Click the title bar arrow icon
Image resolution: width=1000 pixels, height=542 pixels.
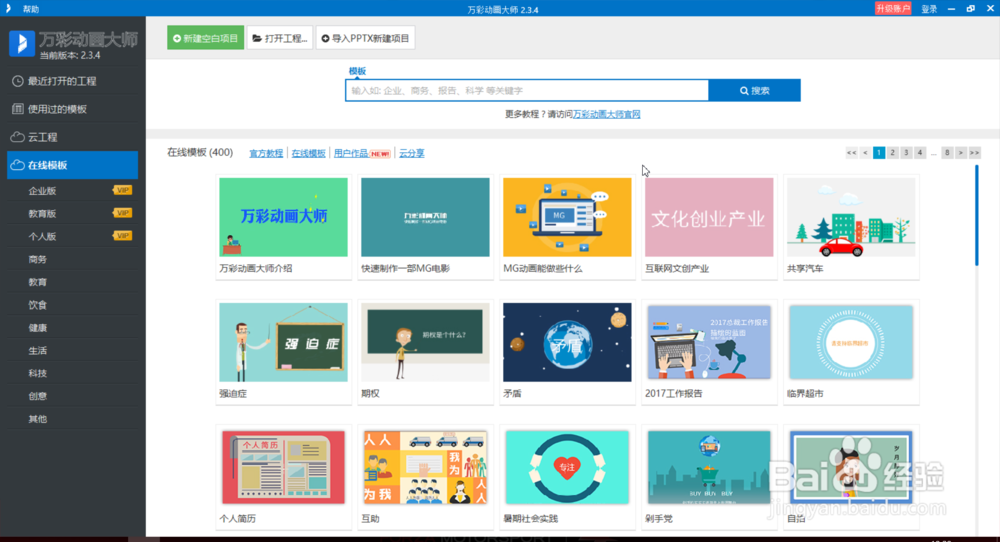click(8, 8)
